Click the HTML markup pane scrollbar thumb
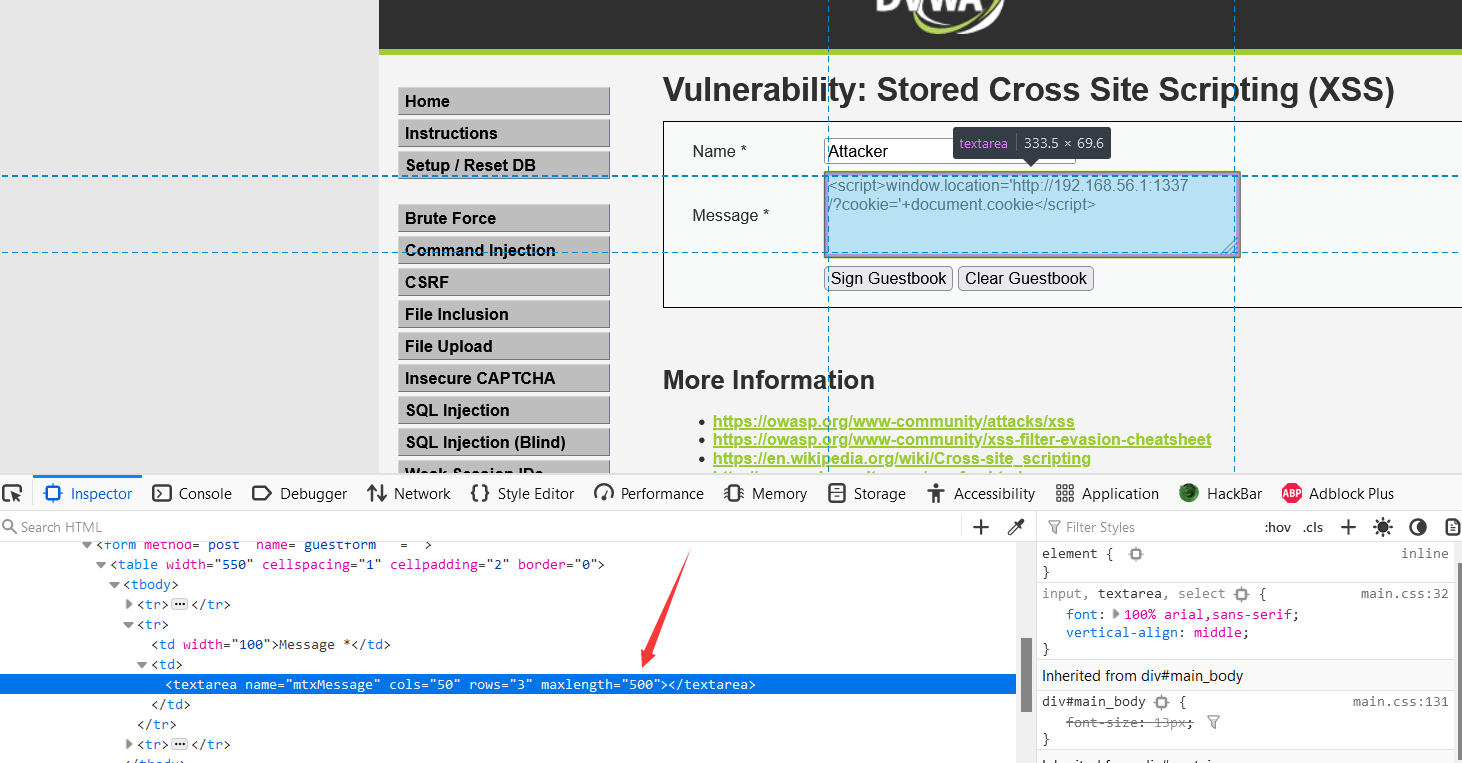This screenshot has height=763, width=1462. (x=1026, y=675)
